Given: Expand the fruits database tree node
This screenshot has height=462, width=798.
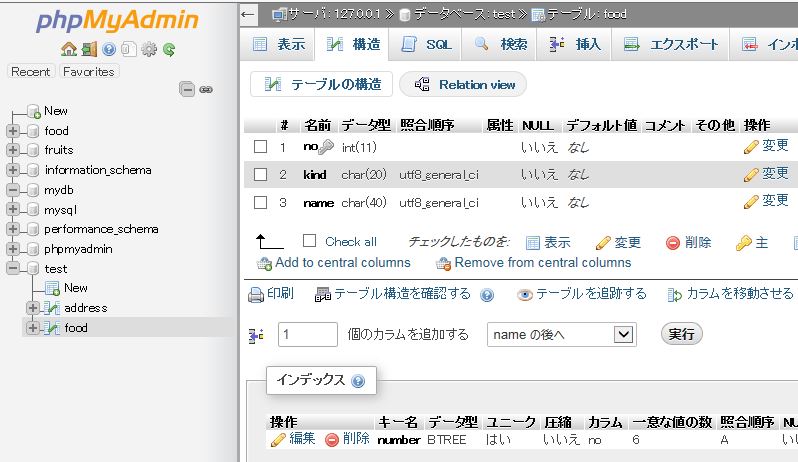Looking at the screenshot, I should pos(13,150).
